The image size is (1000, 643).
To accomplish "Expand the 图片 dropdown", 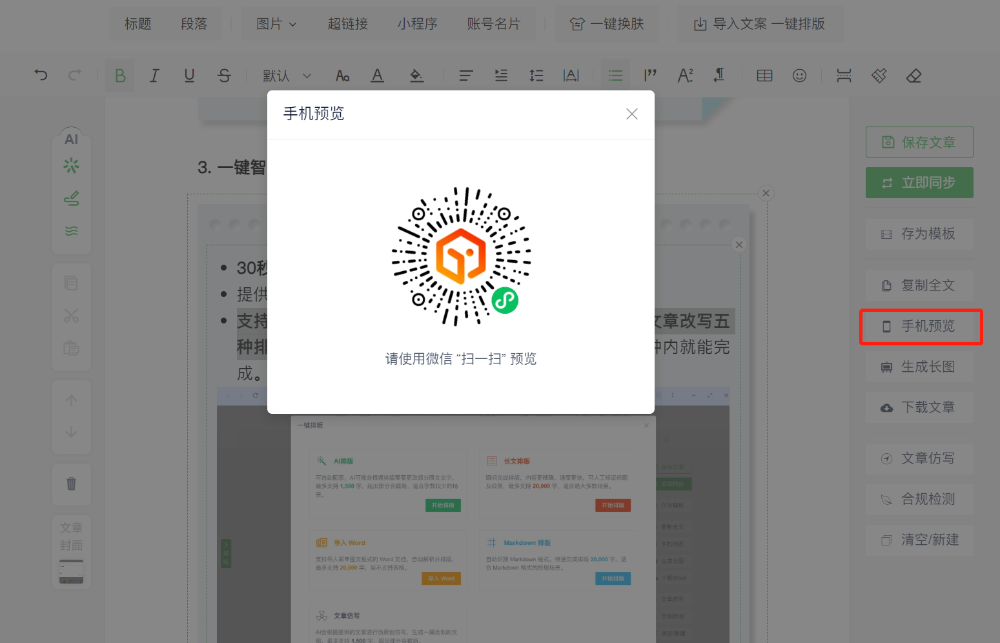I will pyautogui.click(x=276, y=24).
